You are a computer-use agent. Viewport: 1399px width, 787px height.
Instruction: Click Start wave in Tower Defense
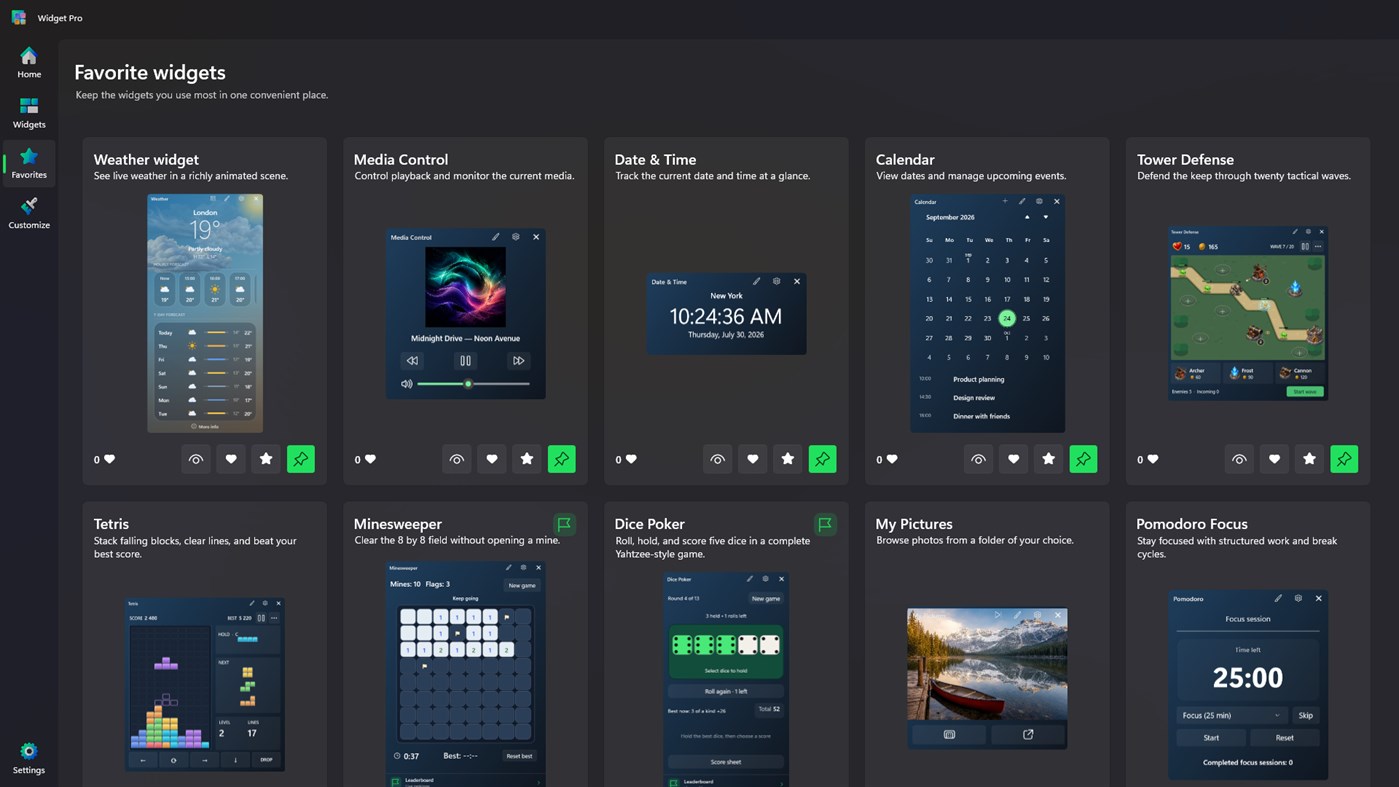(1305, 391)
